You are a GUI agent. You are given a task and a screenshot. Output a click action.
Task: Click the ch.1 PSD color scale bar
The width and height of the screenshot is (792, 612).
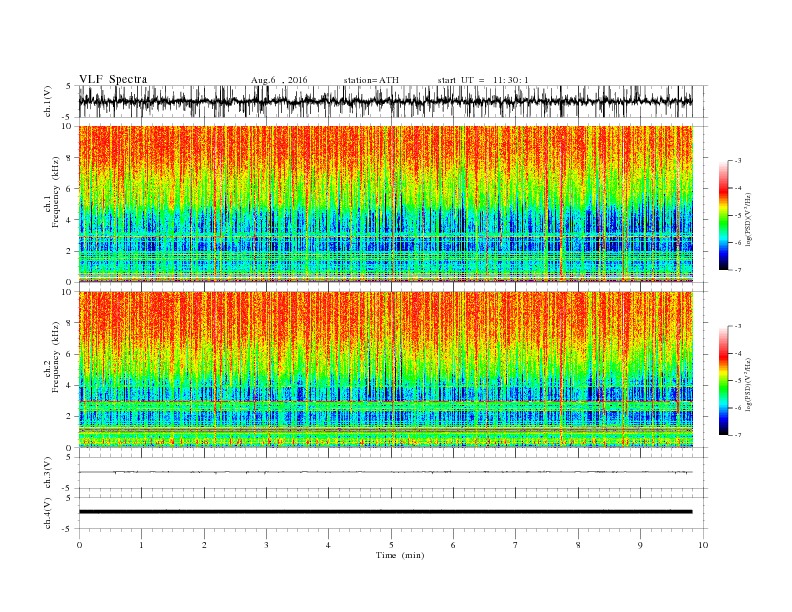(723, 215)
